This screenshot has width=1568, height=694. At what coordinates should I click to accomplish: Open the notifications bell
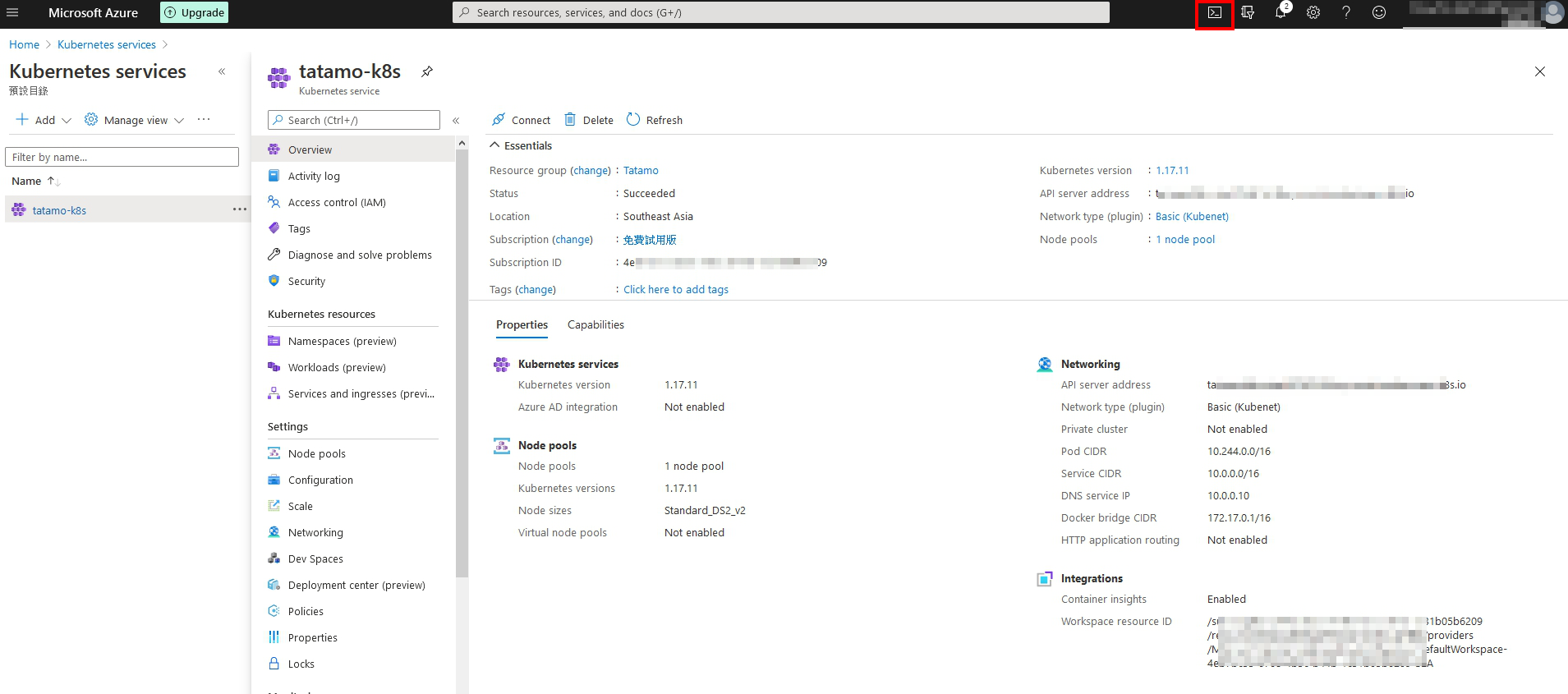point(1281,12)
